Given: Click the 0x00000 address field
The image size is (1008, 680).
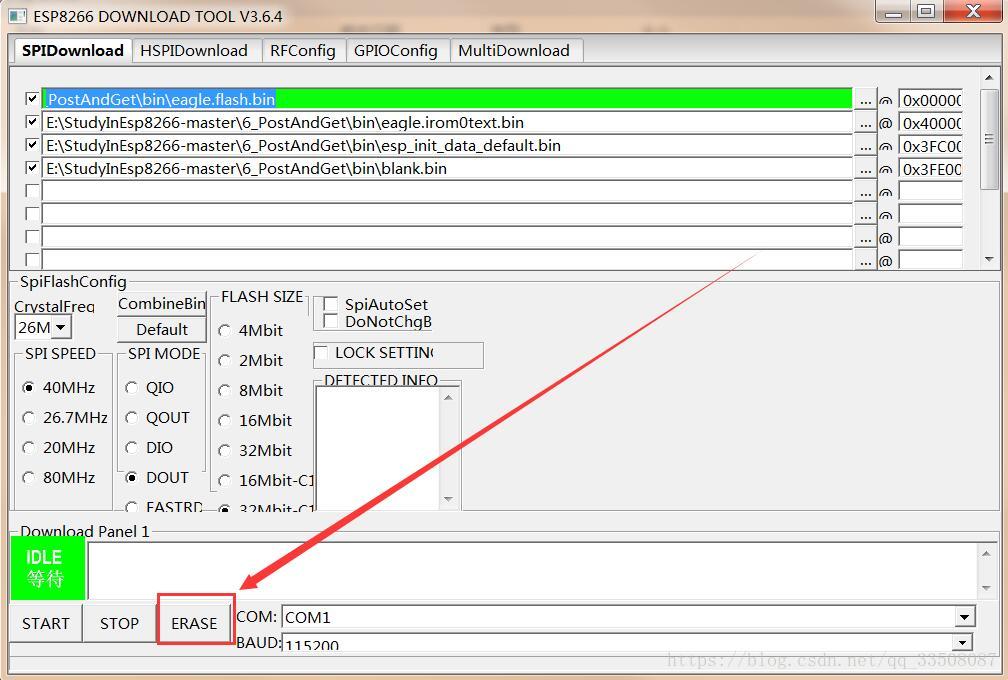Looking at the screenshot, I should pos(930,100).
